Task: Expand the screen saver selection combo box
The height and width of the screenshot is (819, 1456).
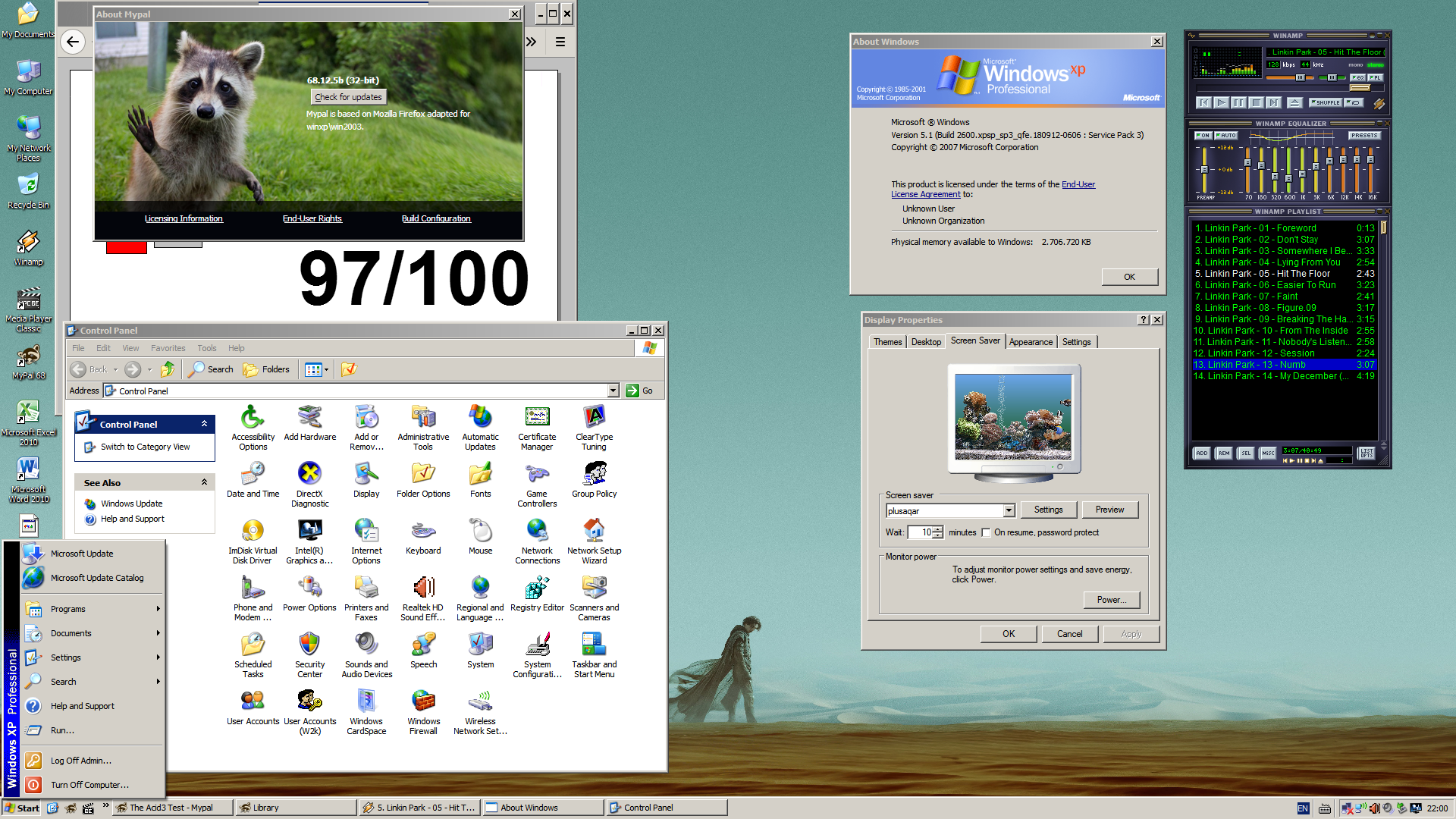Action: point(1009,511)
